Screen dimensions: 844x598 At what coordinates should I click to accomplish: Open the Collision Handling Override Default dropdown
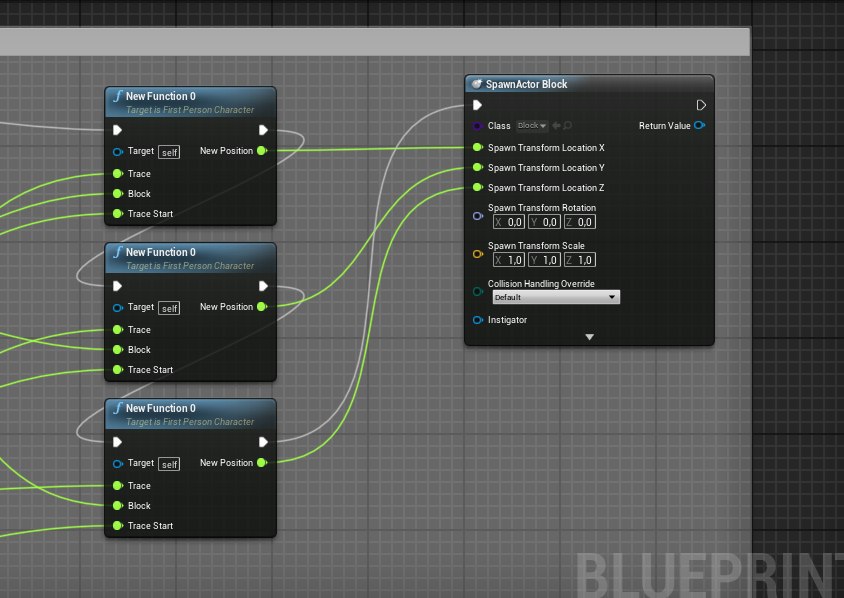tap(556, 297)
